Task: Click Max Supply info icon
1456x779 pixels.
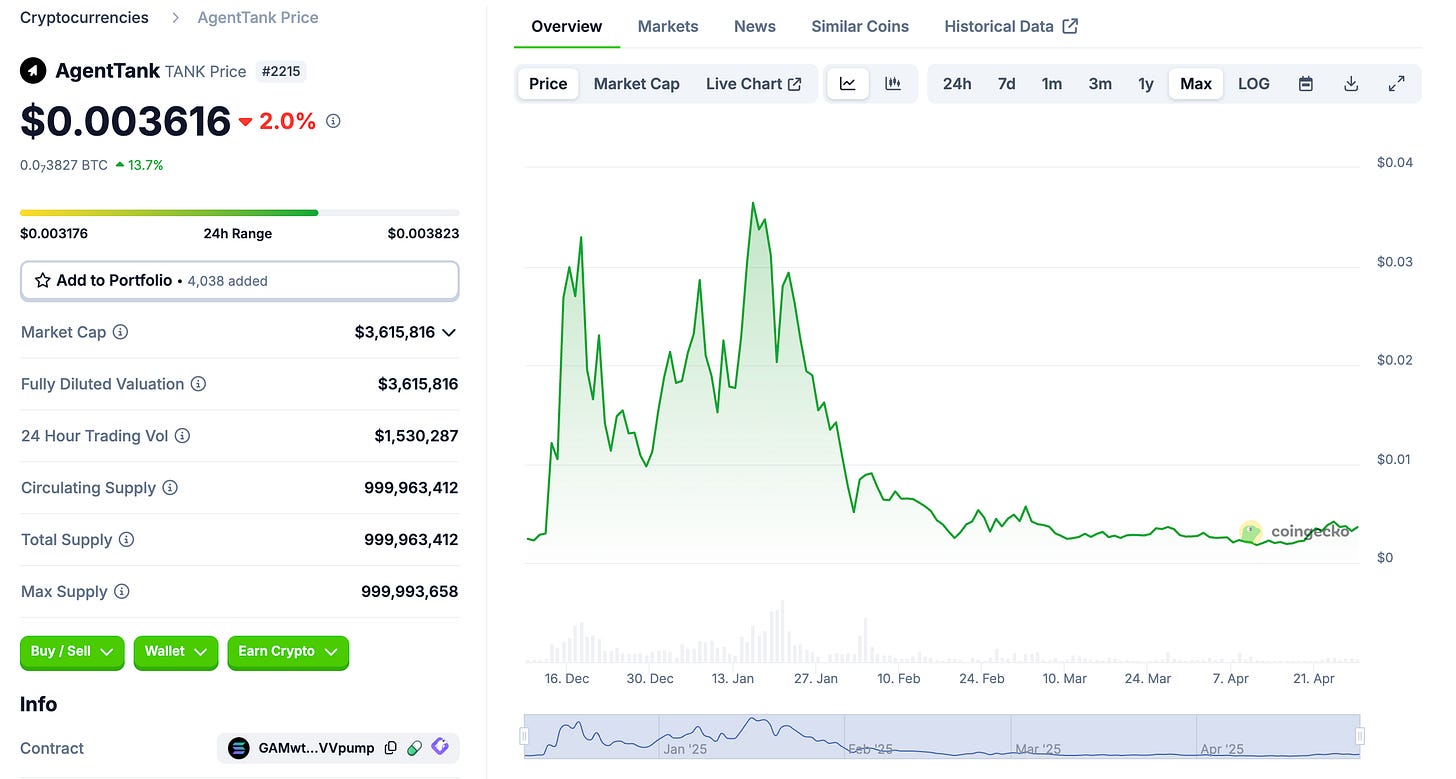Action: point(121,592)
